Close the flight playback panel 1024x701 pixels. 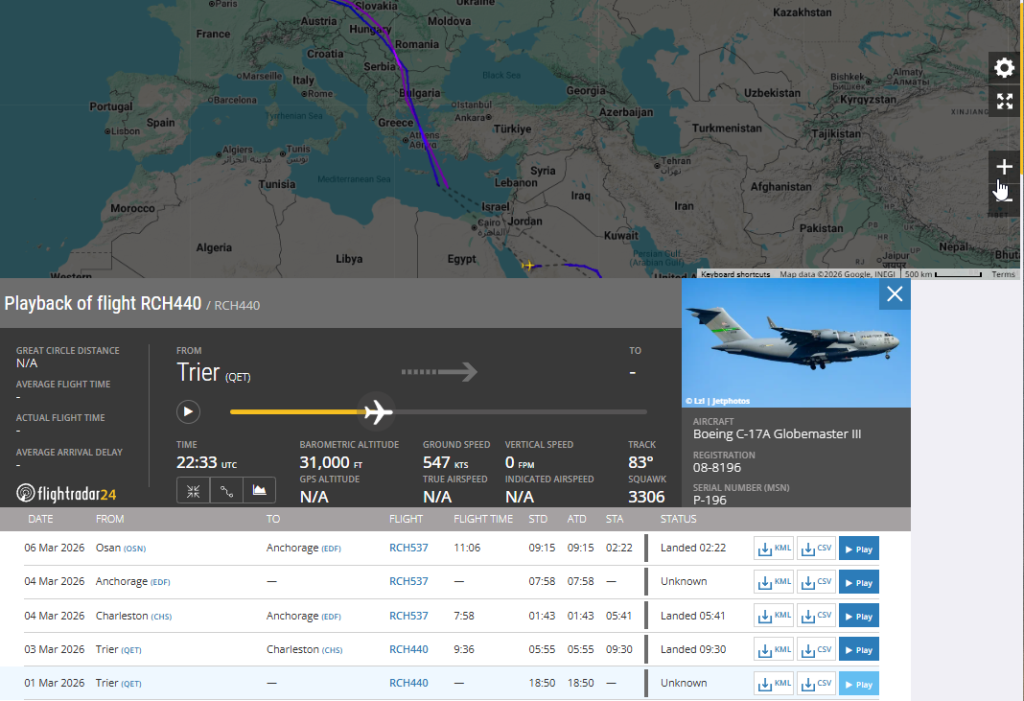894,294
